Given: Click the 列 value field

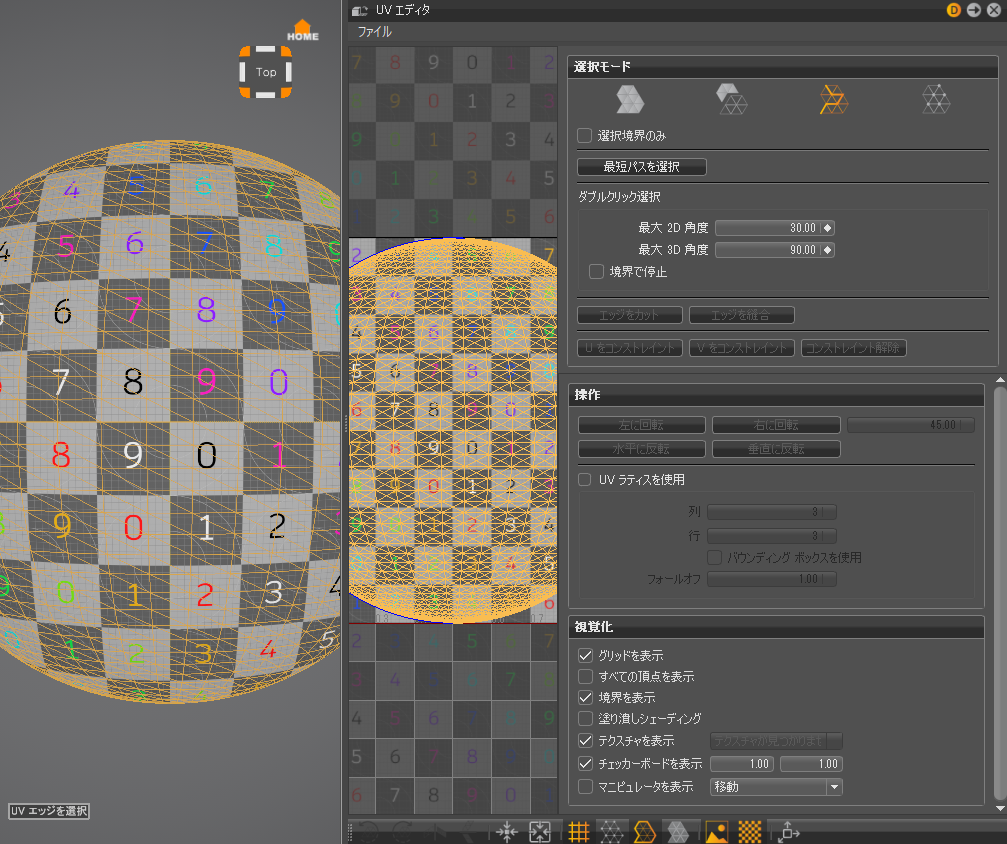Looking at the screenshot, I should coord(771,512).
